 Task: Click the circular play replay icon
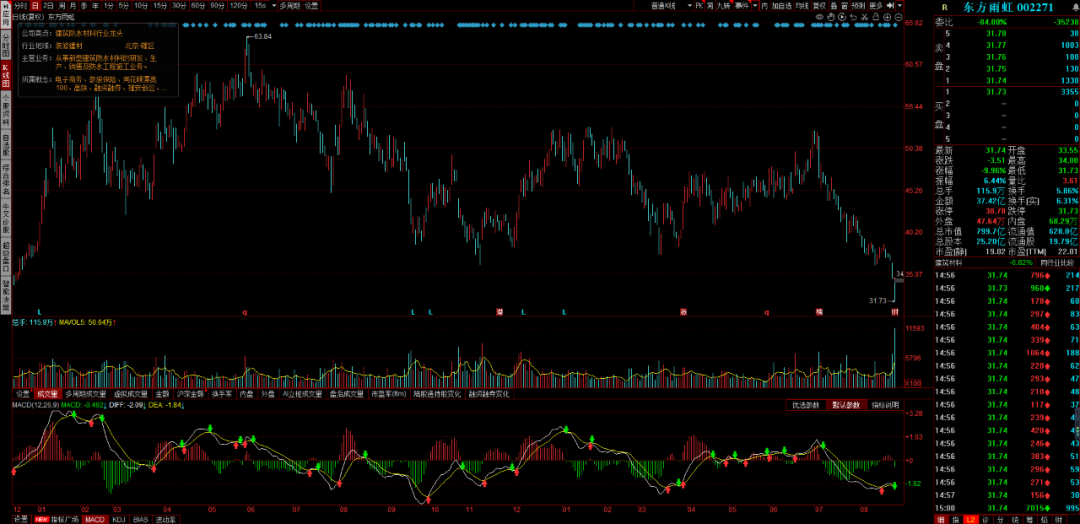click(x=842, y=17)
